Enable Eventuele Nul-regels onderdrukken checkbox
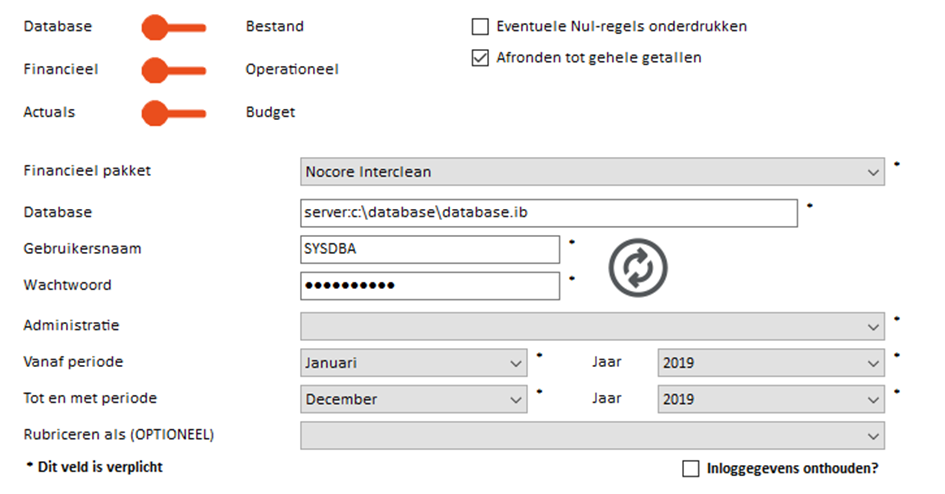This screenshot has width=945, height=494. [480, 27]
